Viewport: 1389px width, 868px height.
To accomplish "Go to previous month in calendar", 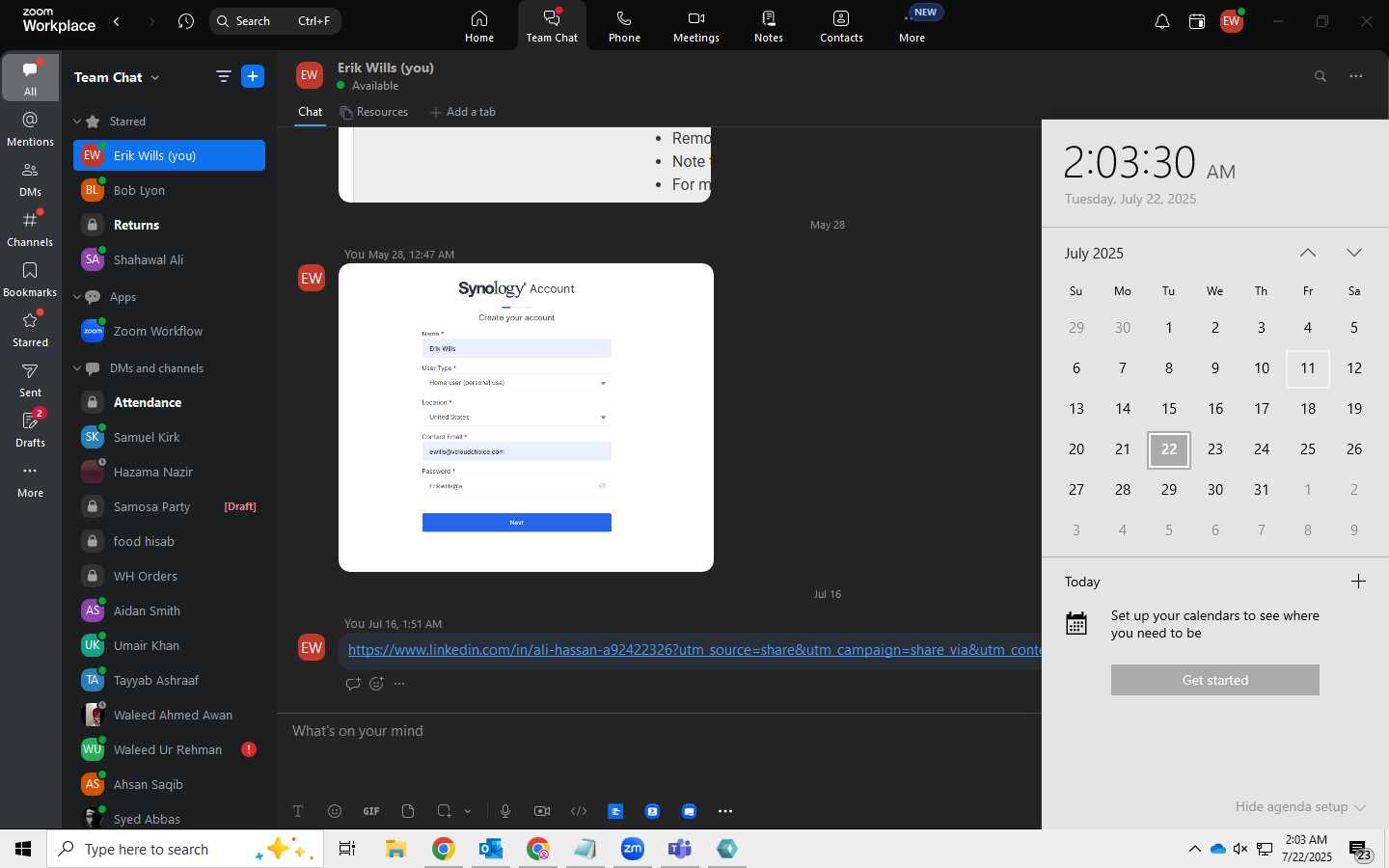I will click(x=1308, y=253).
